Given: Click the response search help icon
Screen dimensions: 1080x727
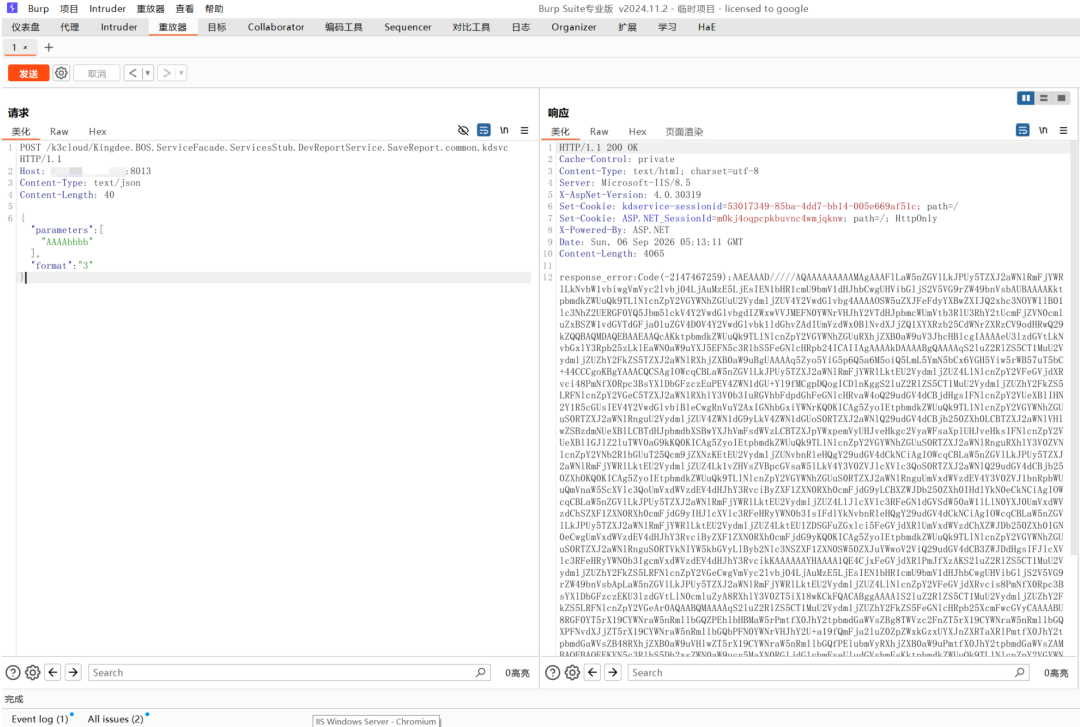Looking at the screenshot, I should coord(552,673).
